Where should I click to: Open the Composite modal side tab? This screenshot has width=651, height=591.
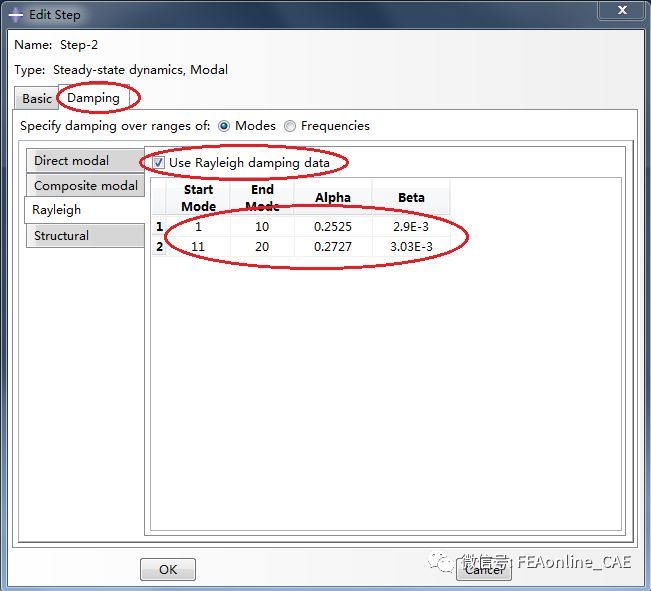click(84, 186)
